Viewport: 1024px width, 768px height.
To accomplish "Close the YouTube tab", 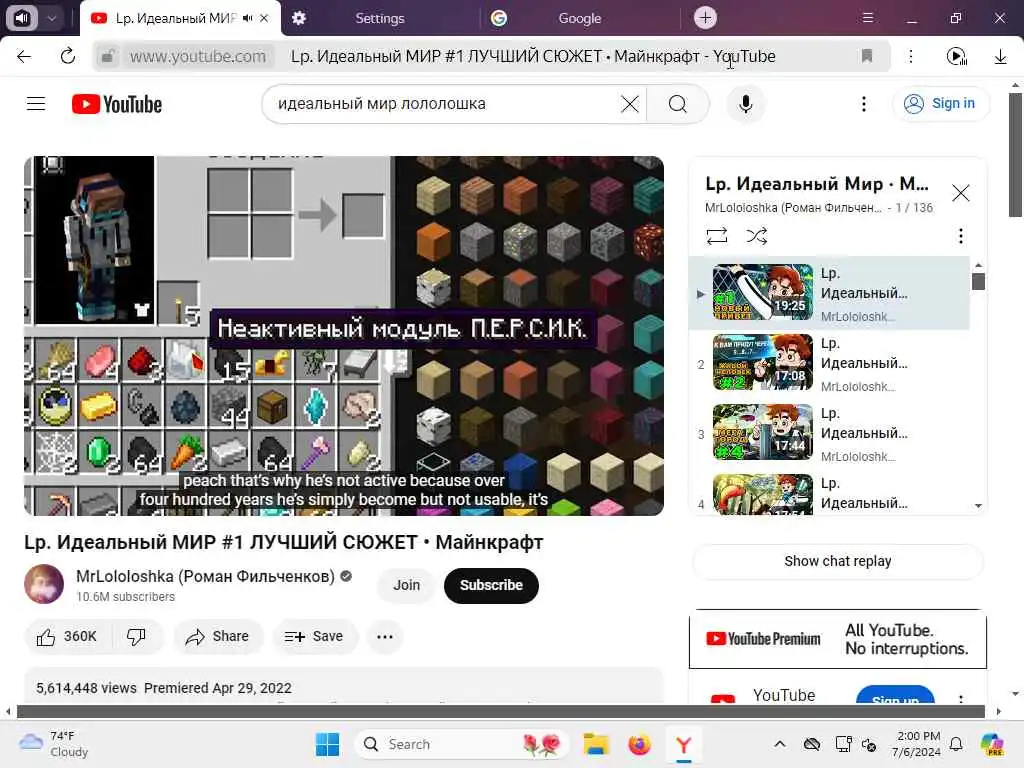I will (264, 18).
